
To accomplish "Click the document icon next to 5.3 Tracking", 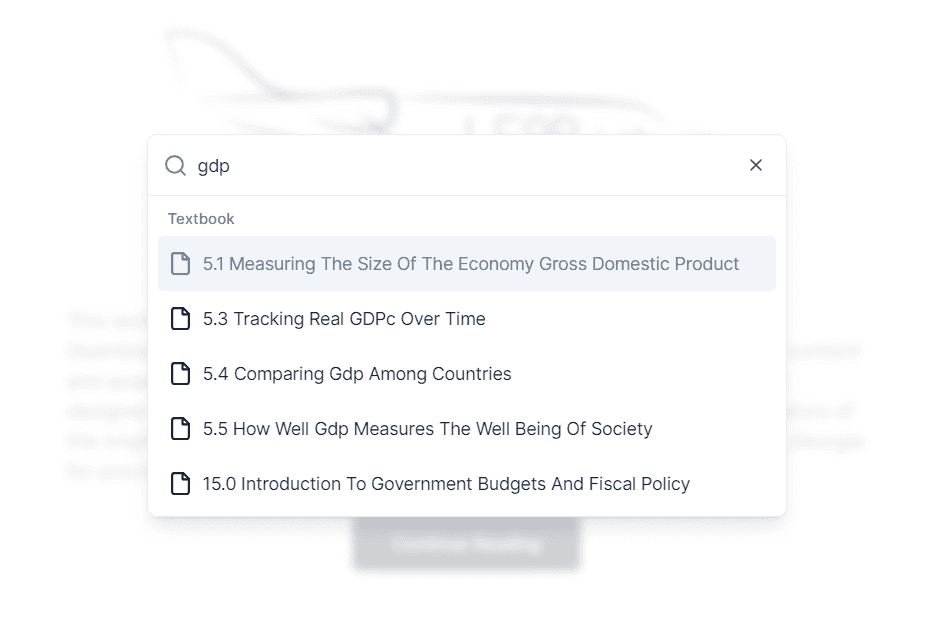I will [180, 319].
